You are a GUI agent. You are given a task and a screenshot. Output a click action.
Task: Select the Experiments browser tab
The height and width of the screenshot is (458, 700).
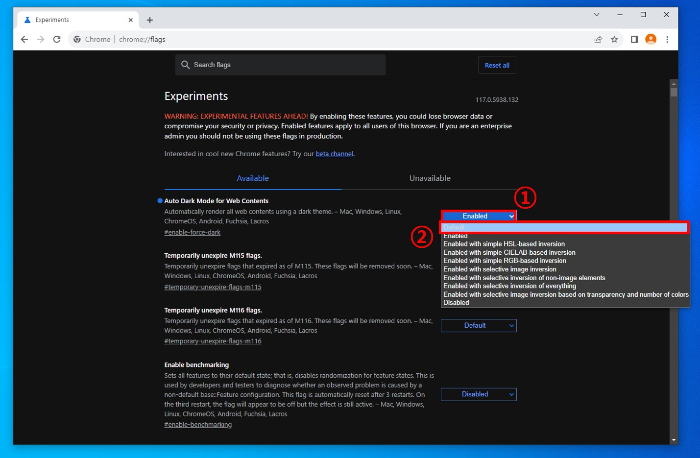tap(77, 20)
